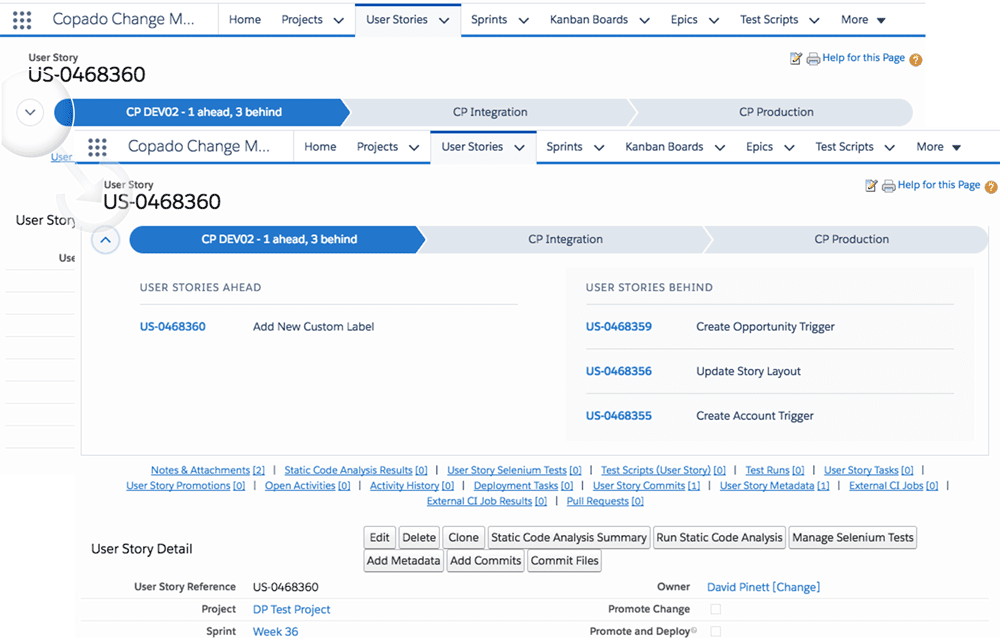Open app launcher grid in back window
The image size is (1000, 638).
22,20
